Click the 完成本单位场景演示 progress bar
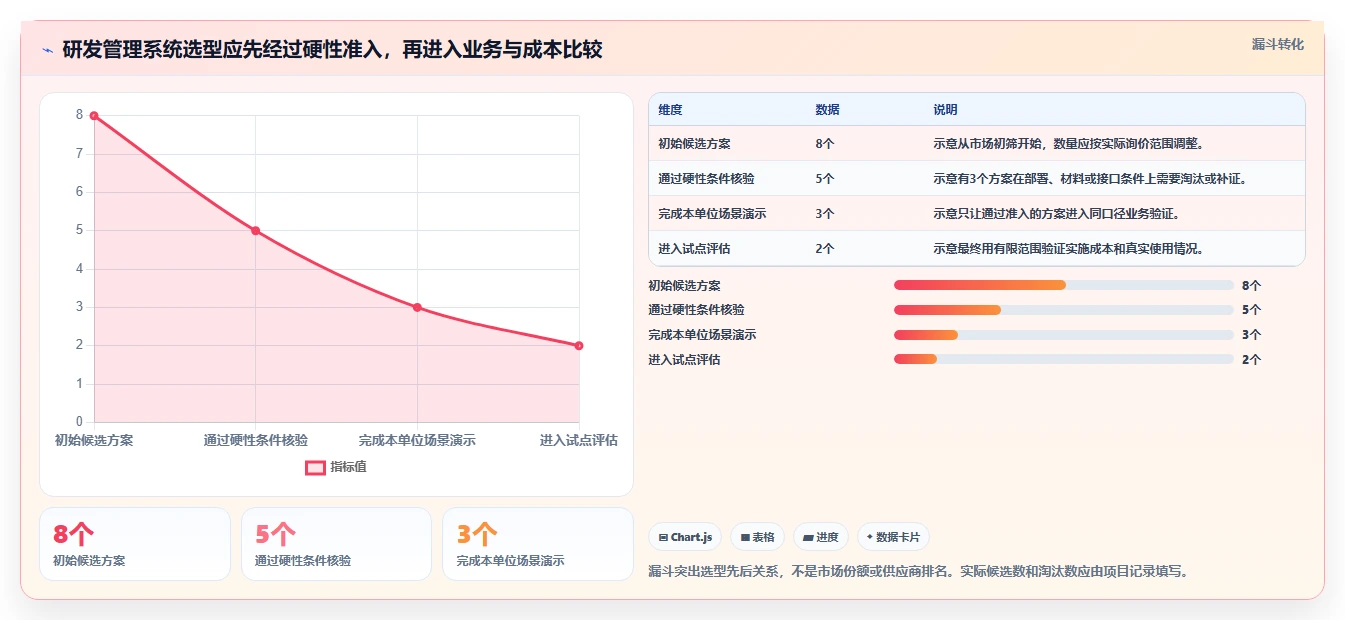This screenshot has width=1345, height=620. coord(1064,335)
